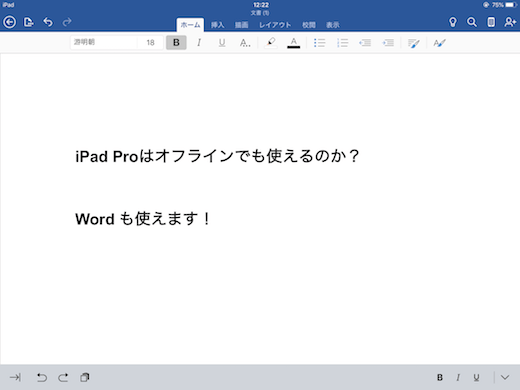Image resolution: width=520 pixels, height=390 pixels.
Task: Toggle Italic in the ribbon
Action: coord(199,42)
